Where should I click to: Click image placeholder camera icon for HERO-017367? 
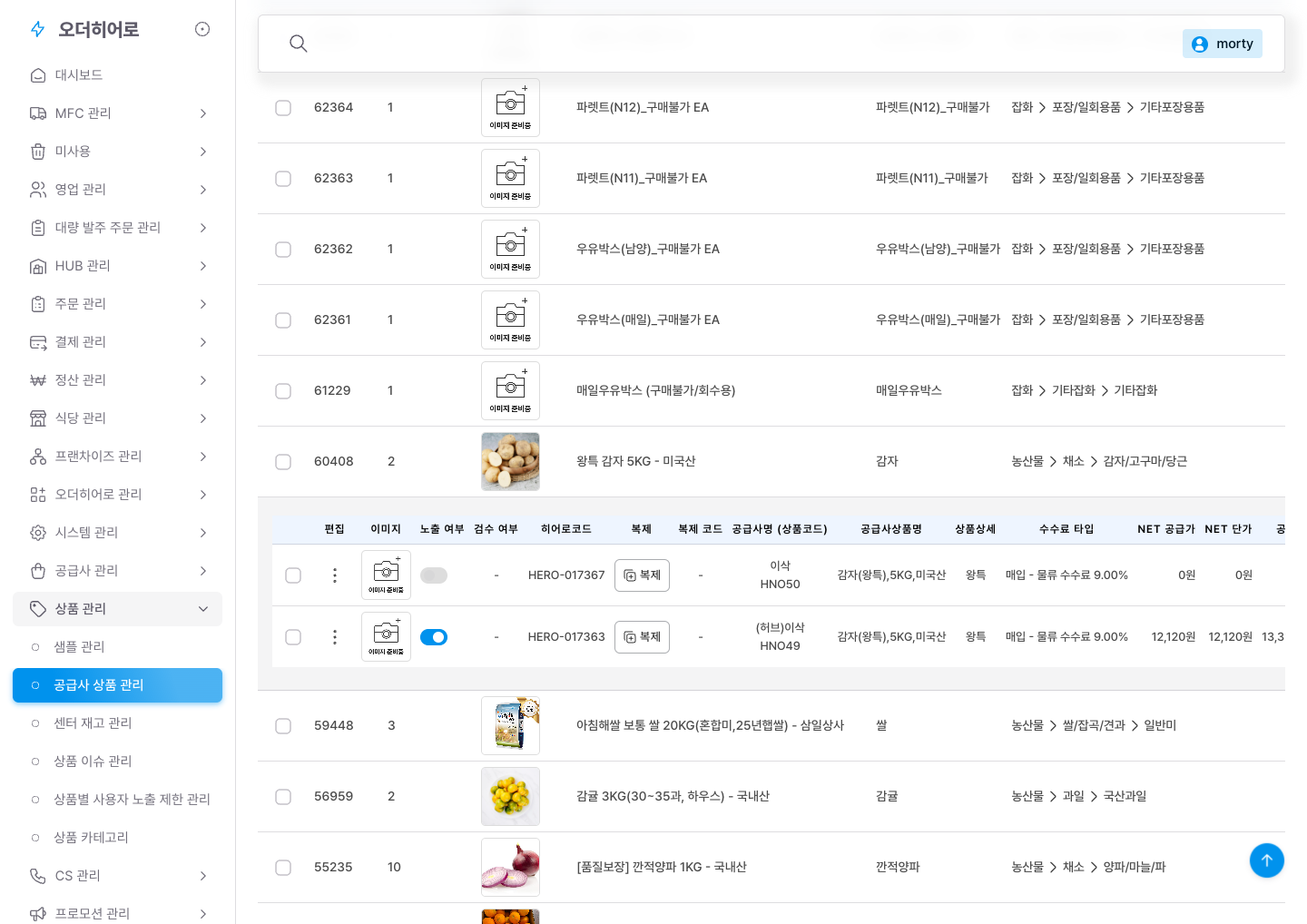point(386,575)
